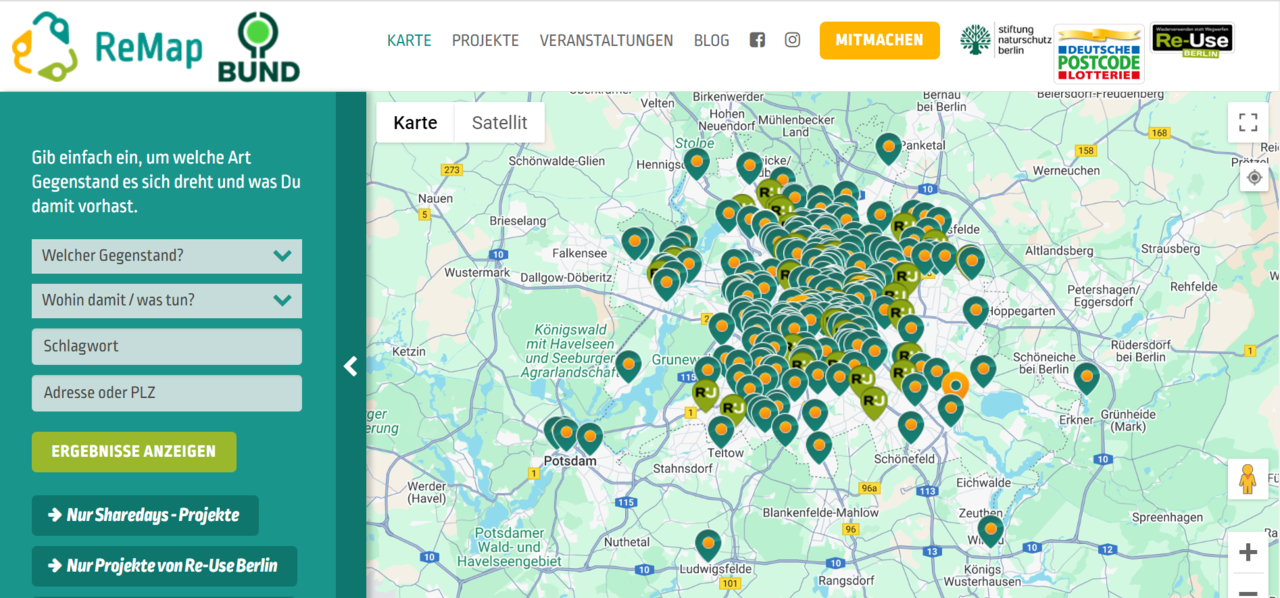The width and height of the screenshot is (1280, 598).
Task: Collapse the sidebar with the arrow
Action: click(x=351, y=366)
